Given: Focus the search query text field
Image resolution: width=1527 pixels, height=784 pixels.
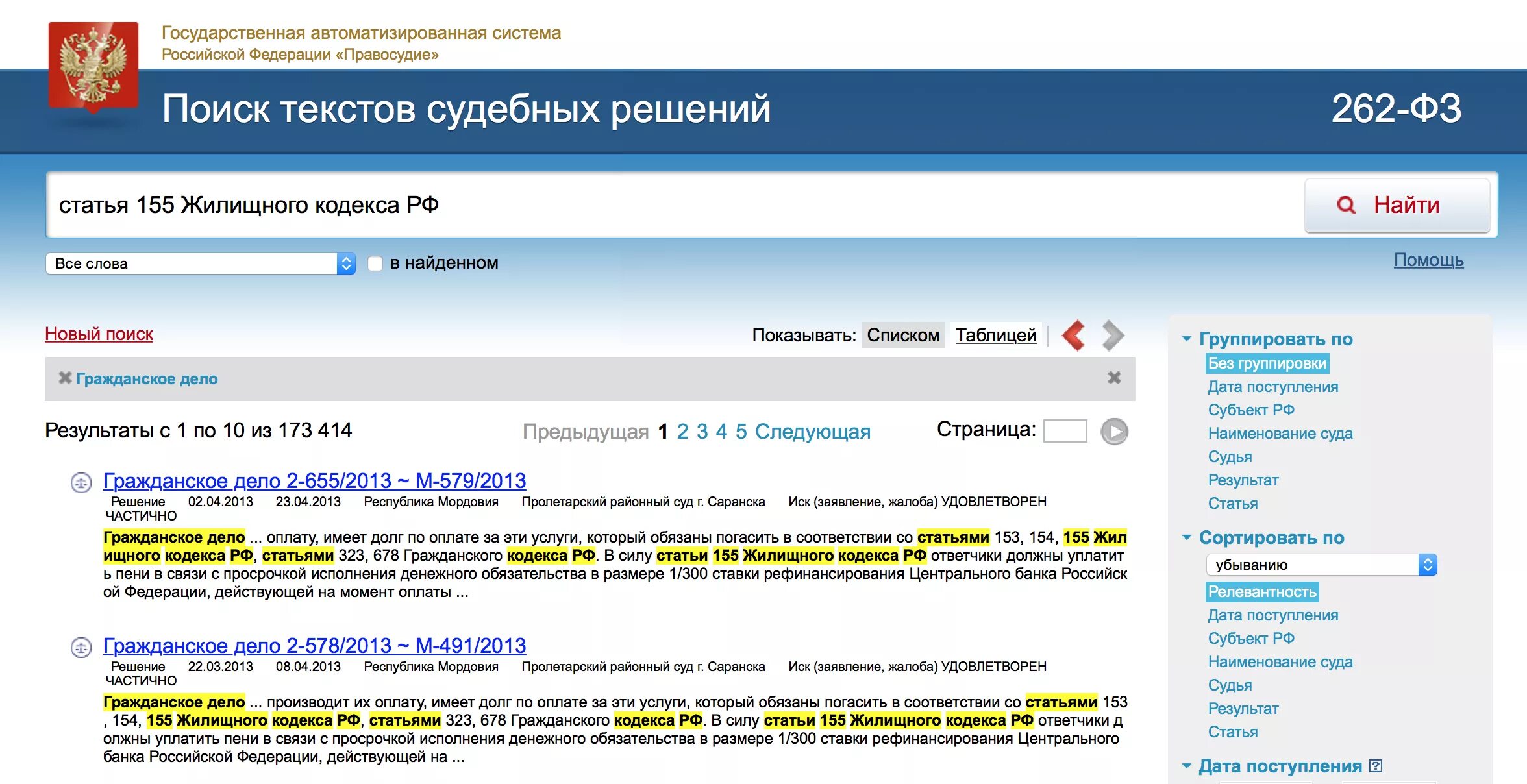Looking at the screenshot, I should (675, 205).
